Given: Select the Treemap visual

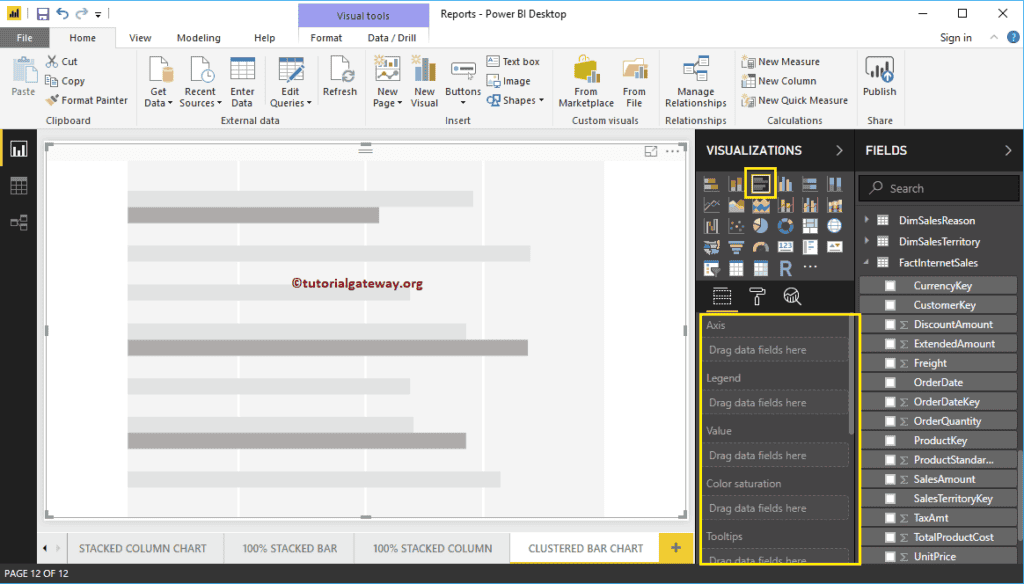Looking at the screenshot, I should click(x=811, y=225).
